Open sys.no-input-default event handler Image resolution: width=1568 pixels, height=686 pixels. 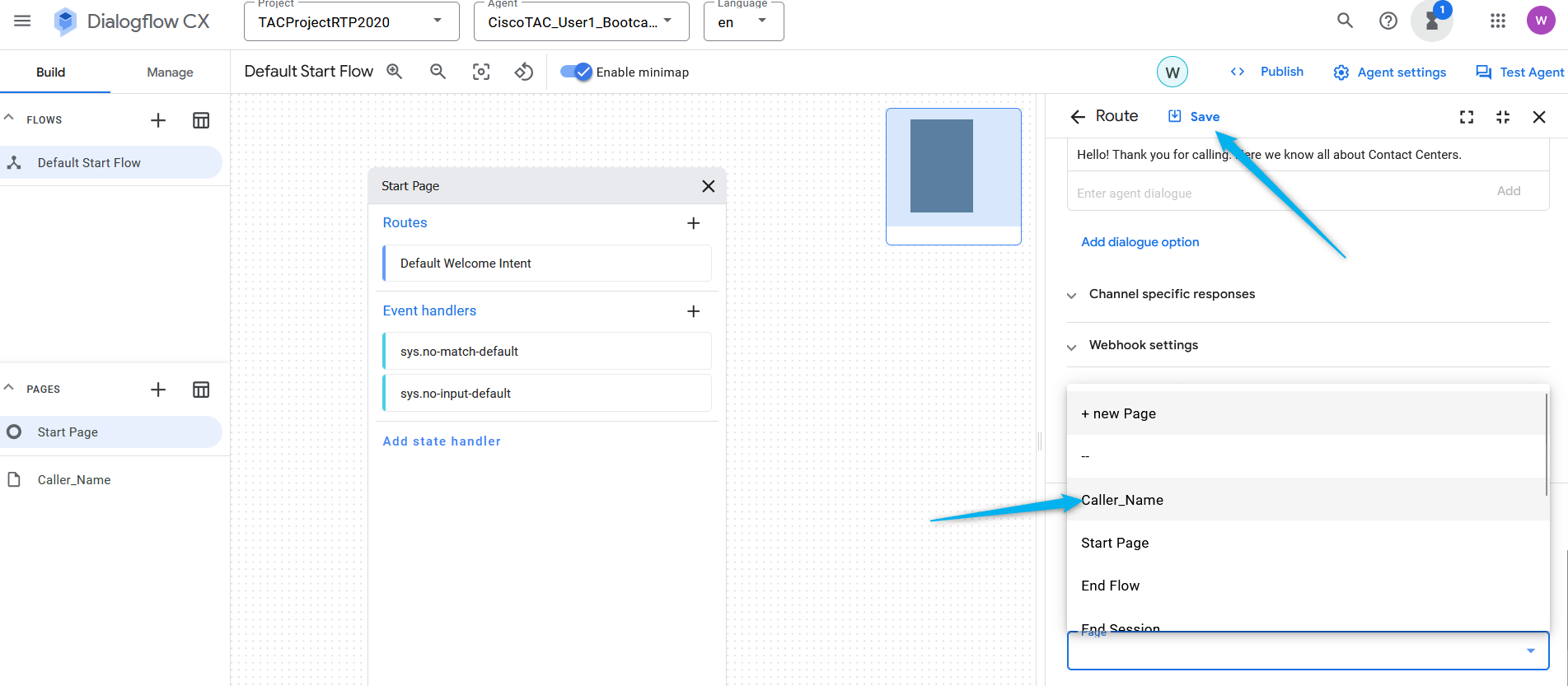(x=547, y=394)
